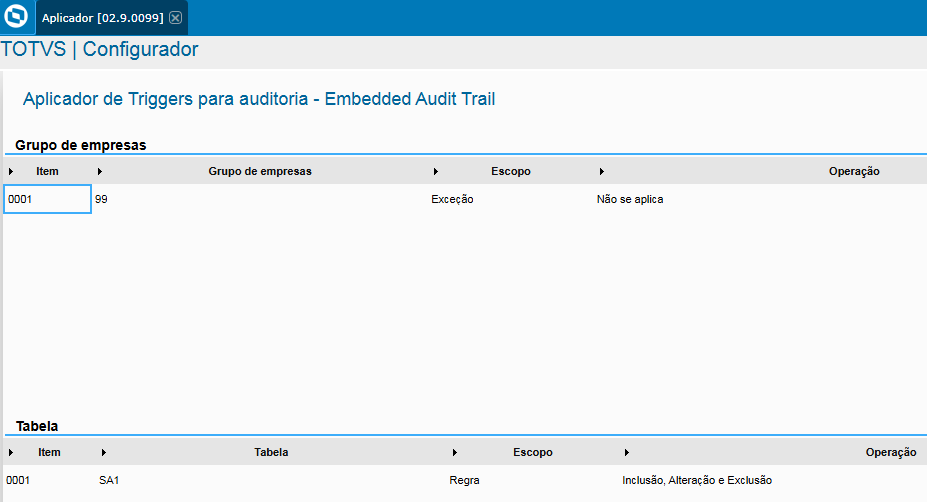Select the 0001 cell in Tabela grid
This screenshot has height=502, width=927.
pos(18,480)
